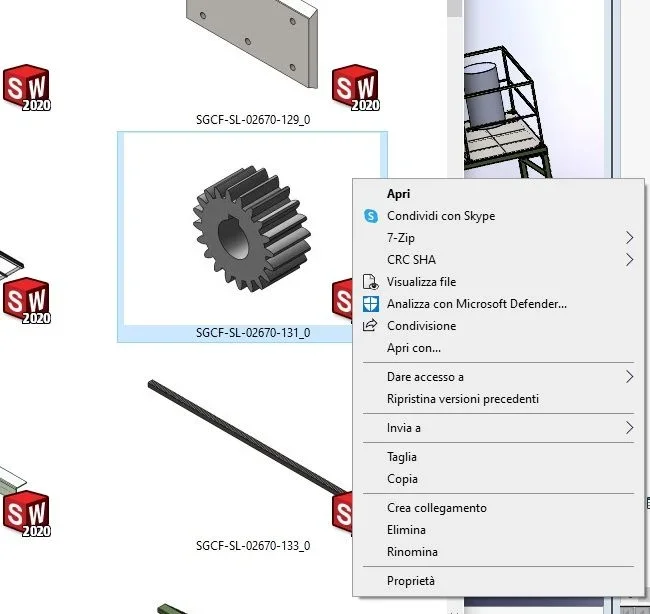
Task: Expand the Invia a submenu arrow
Action: click(x=629, y=428)
